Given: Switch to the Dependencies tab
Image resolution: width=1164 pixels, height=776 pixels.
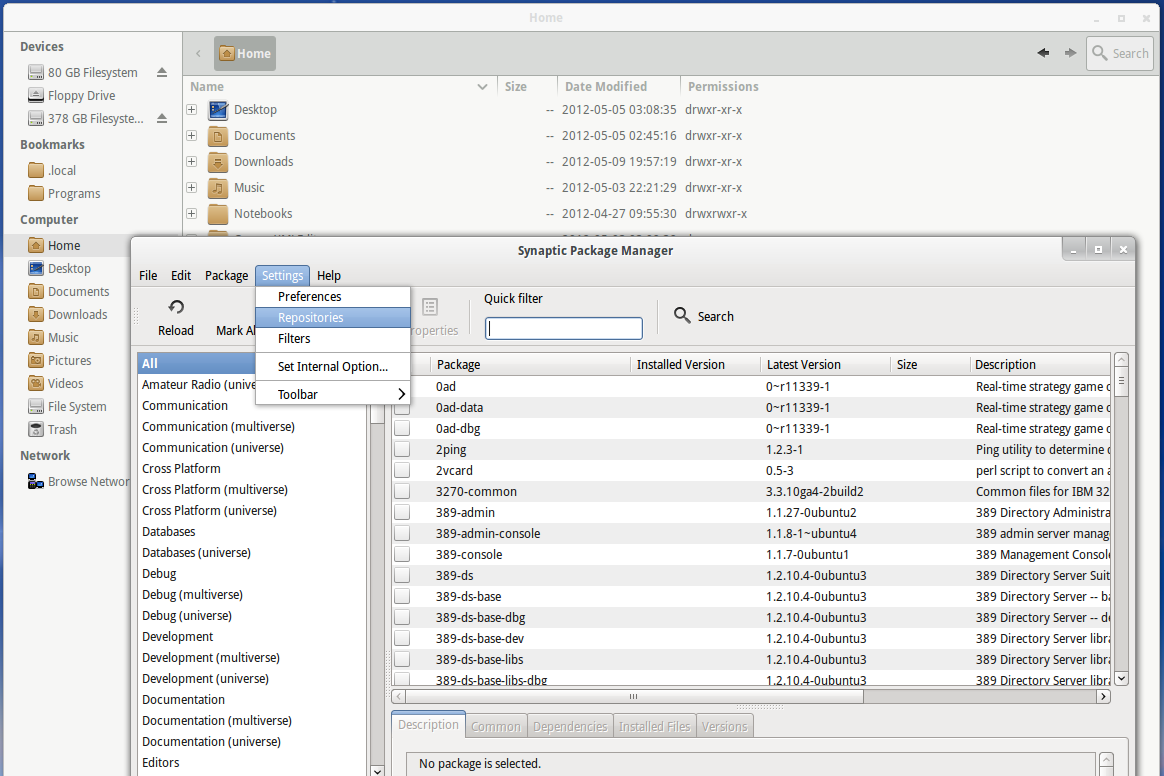Looking at the screenshot, I should [x=570, y=726].
